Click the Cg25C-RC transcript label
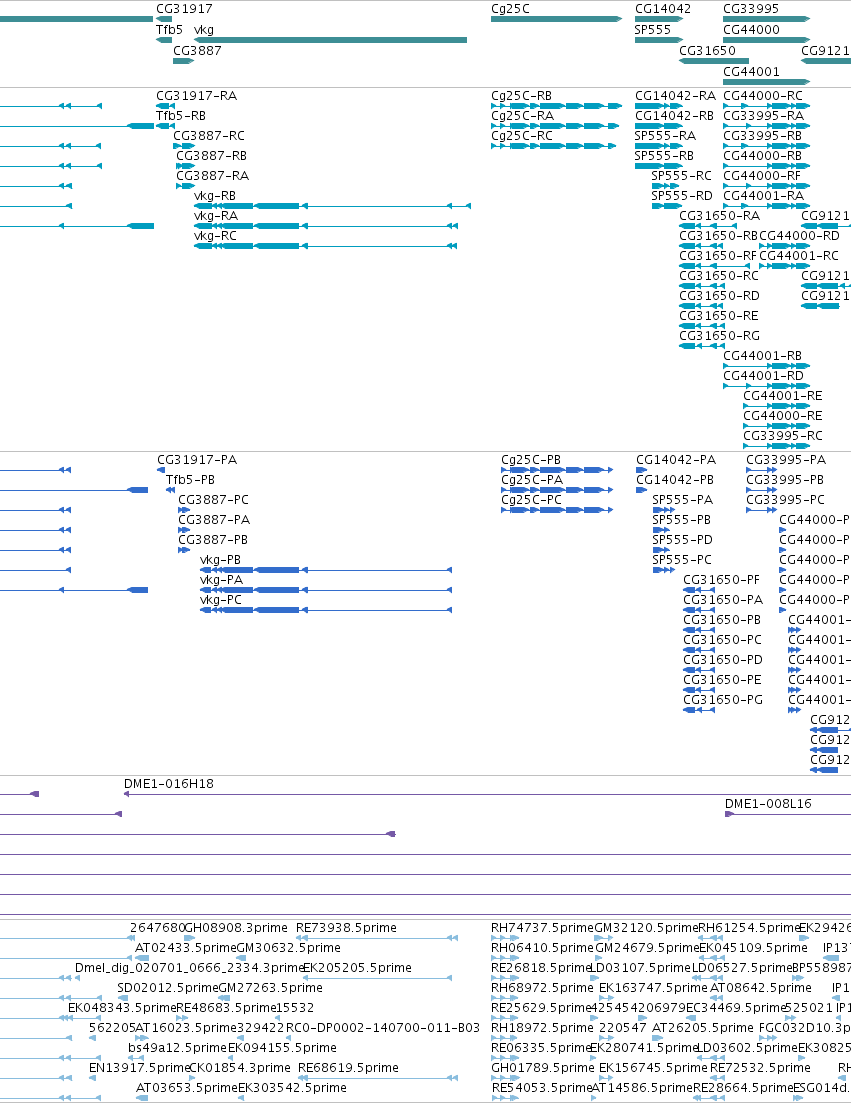The image size is (851, 1103). pos(522,135)
